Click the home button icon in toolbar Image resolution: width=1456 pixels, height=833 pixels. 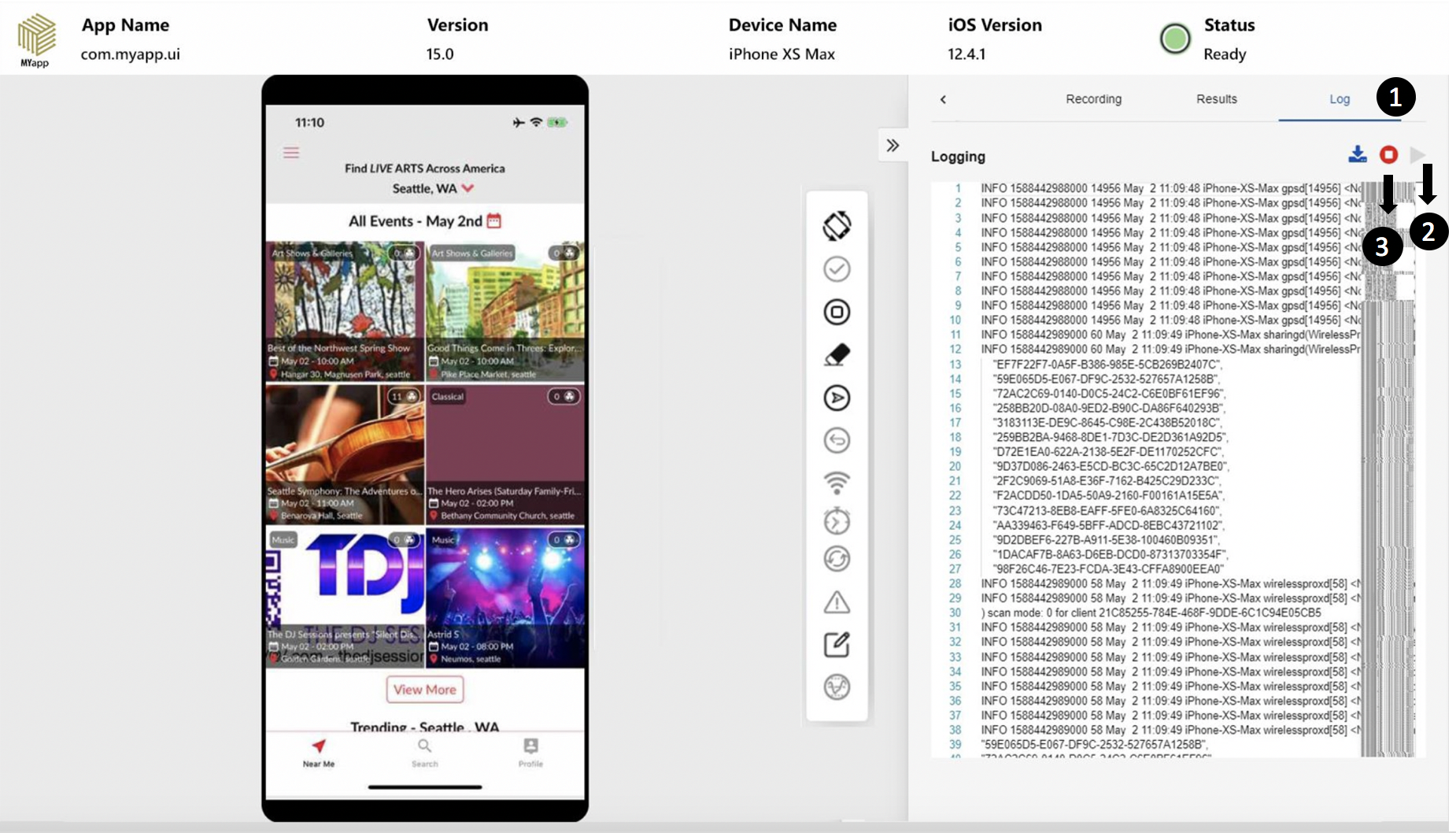click(x=837, y=312)
